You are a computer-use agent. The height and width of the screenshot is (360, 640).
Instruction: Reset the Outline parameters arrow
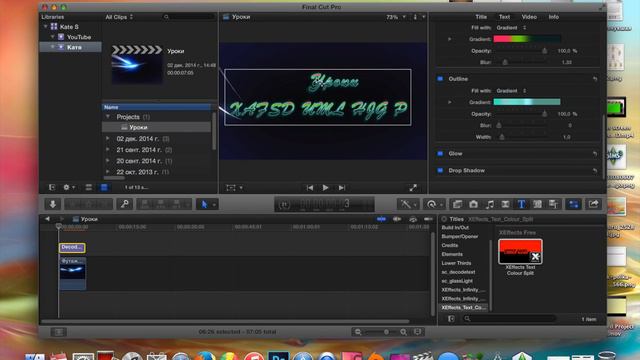tap(595, 79)
